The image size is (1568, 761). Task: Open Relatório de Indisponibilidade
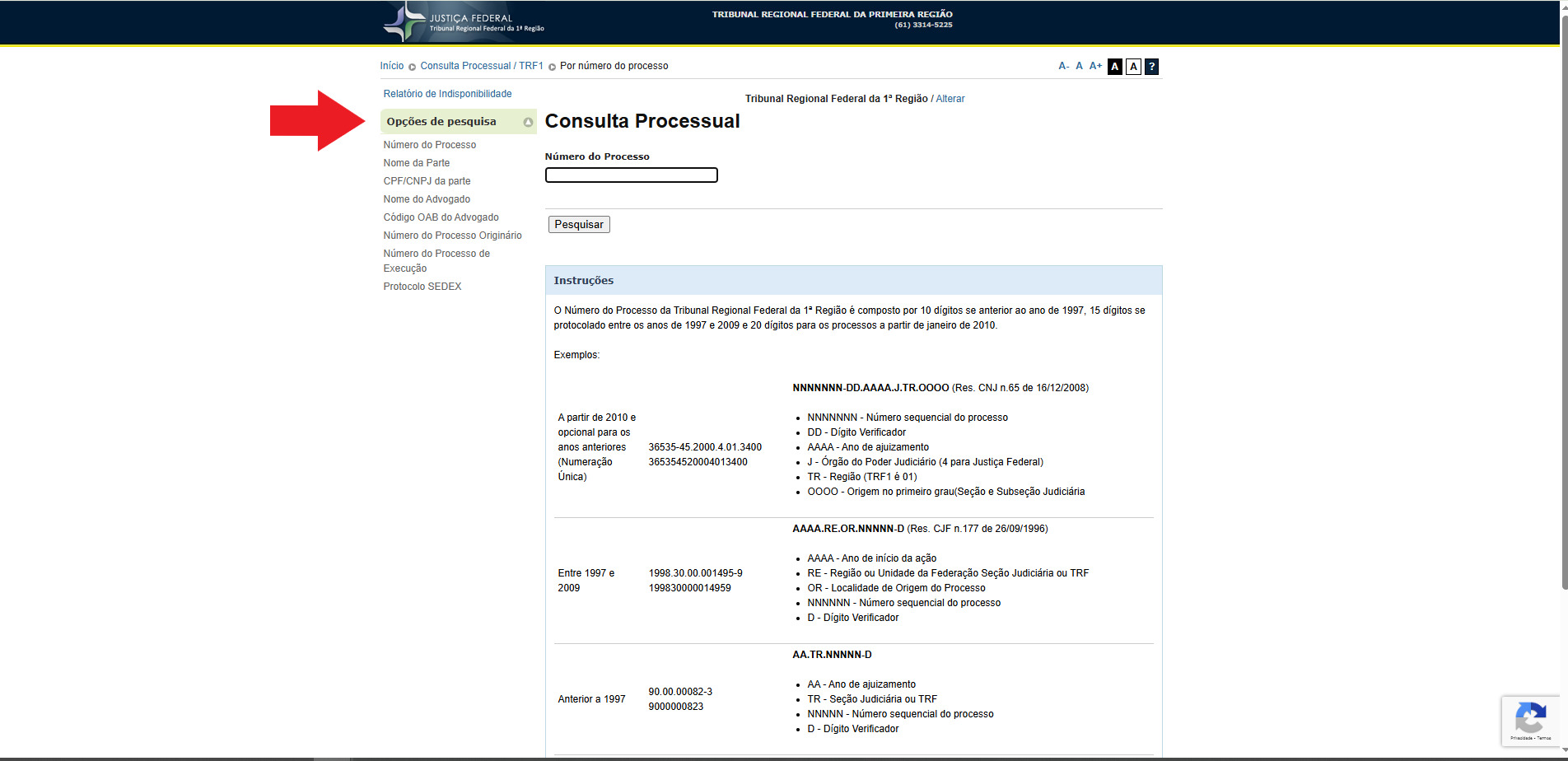pos(447,94)
